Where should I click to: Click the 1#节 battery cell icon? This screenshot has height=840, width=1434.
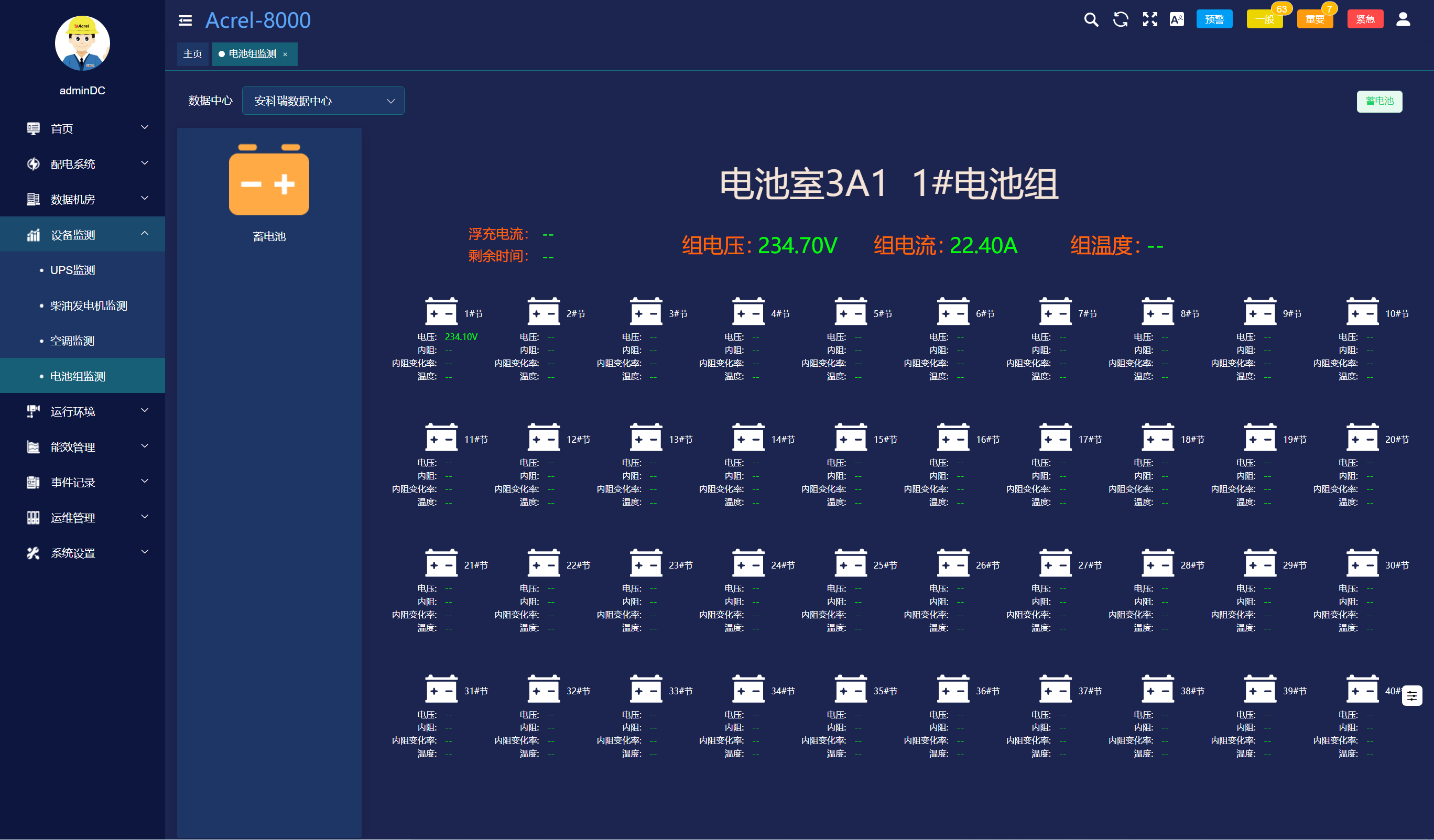tap(441, 312)
